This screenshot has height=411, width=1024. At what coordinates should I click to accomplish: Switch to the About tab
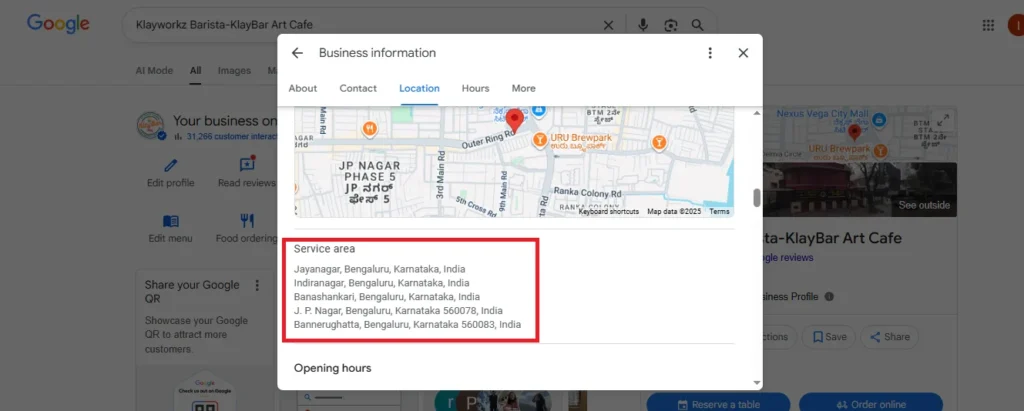click(302, 88)
